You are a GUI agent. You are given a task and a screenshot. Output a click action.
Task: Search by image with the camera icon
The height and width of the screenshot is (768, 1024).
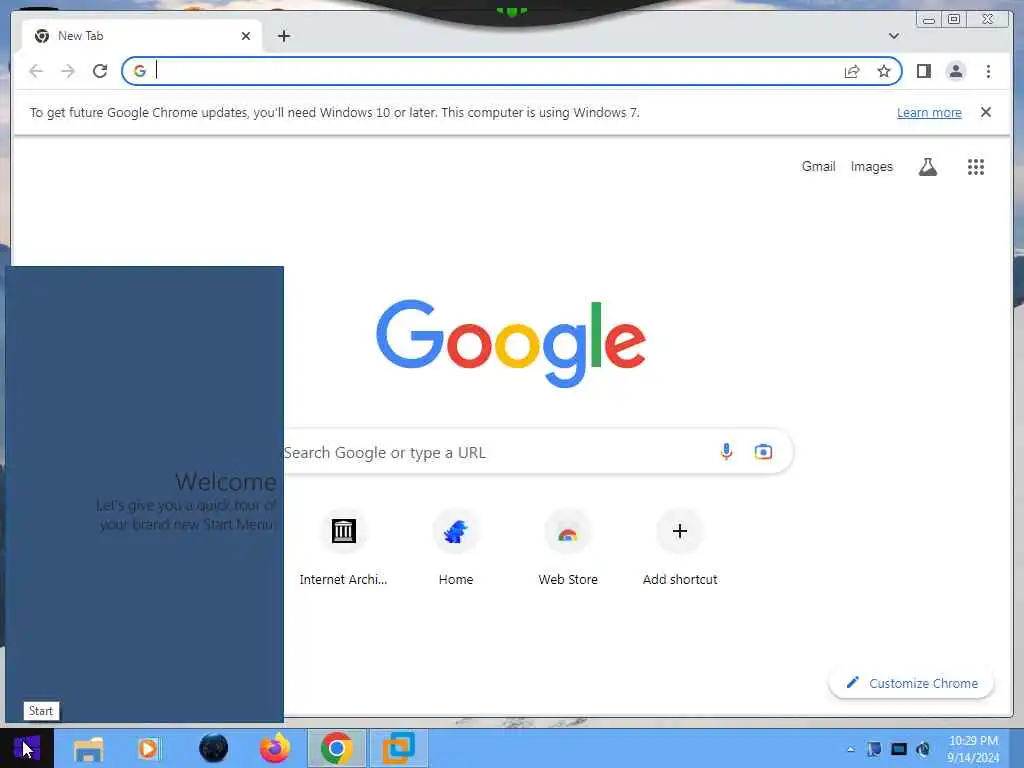763,451
